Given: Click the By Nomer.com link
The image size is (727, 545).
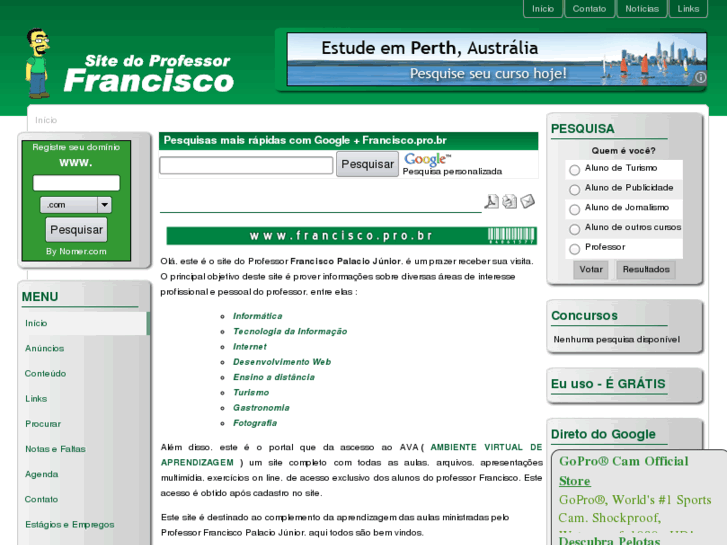Looking at the screenshot, I should click(x=76, y=251).
